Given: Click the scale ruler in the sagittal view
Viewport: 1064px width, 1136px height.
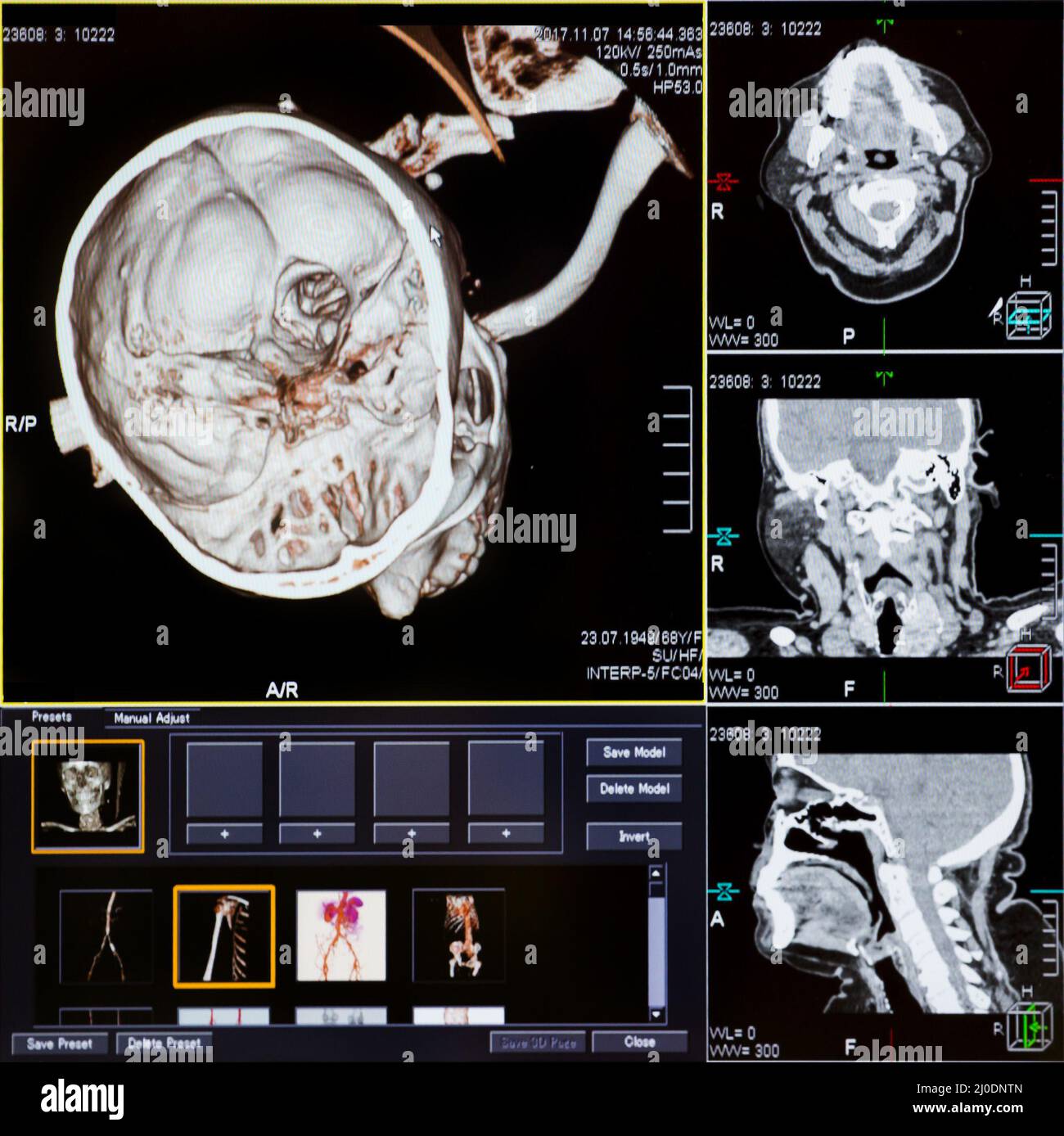Looking at the screenshot, I should [1048, 937].
